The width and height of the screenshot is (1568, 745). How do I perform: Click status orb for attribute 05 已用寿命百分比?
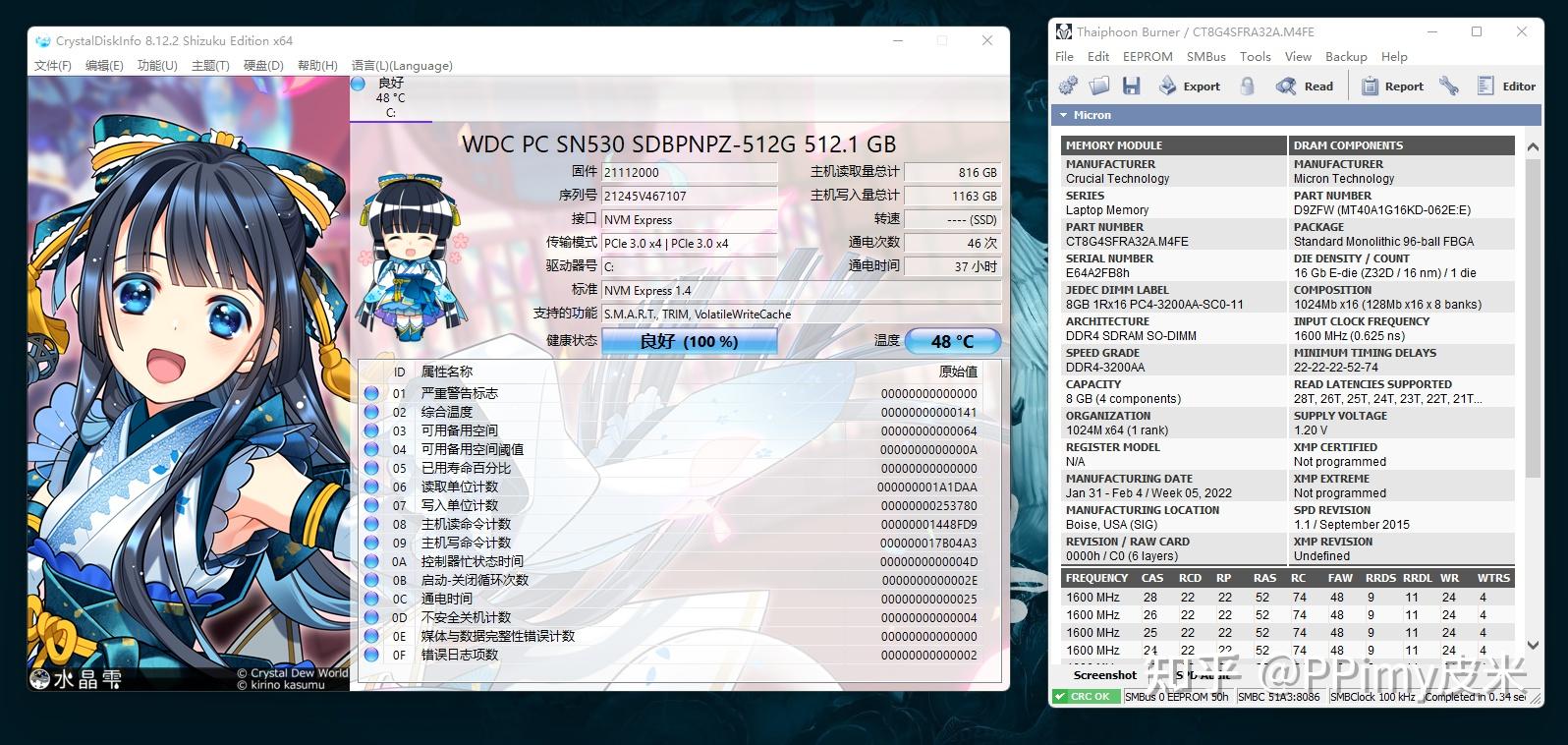tap(371, 468)
